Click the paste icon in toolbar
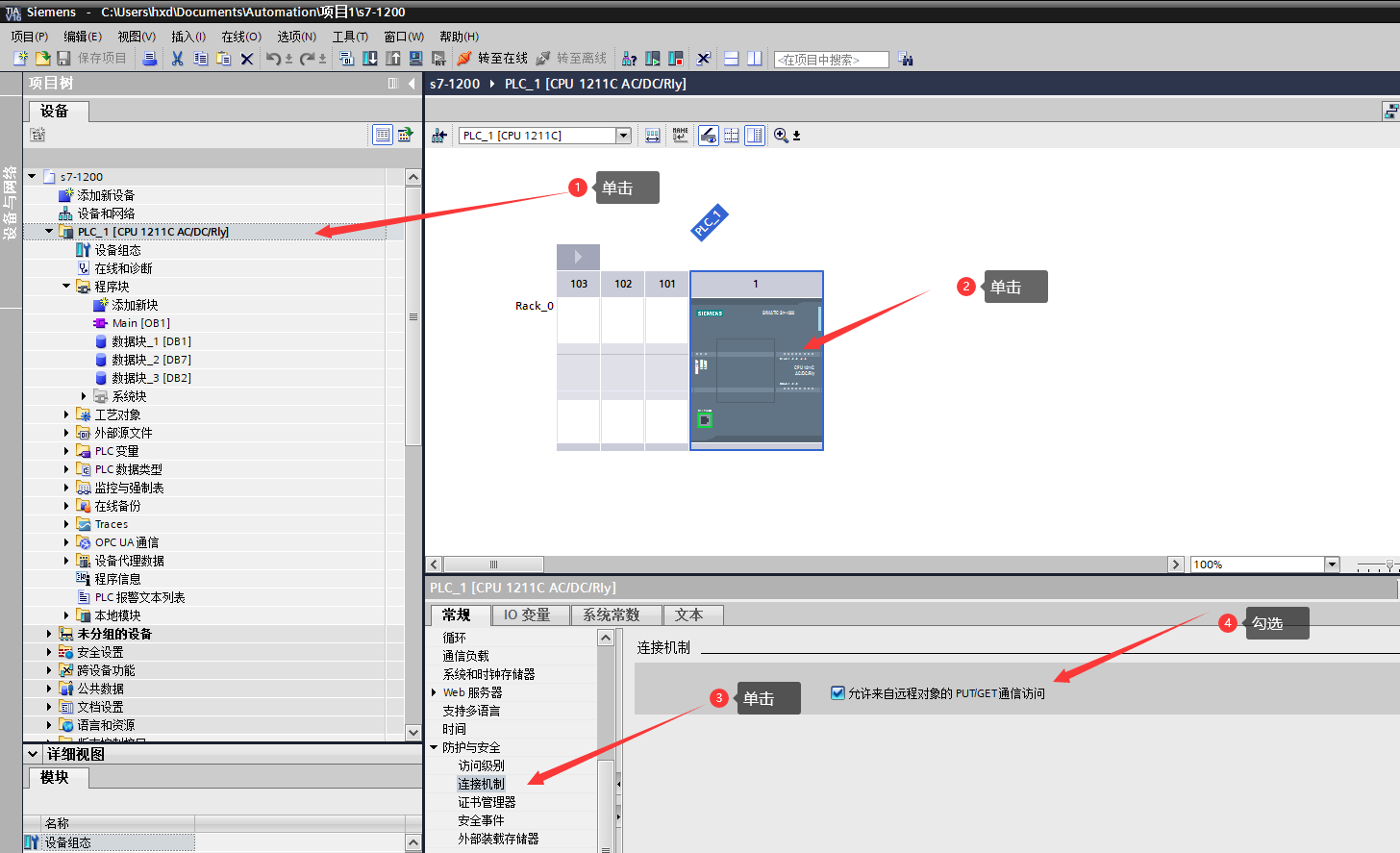The image size is (1400, 853). click(x=223, y=59)
